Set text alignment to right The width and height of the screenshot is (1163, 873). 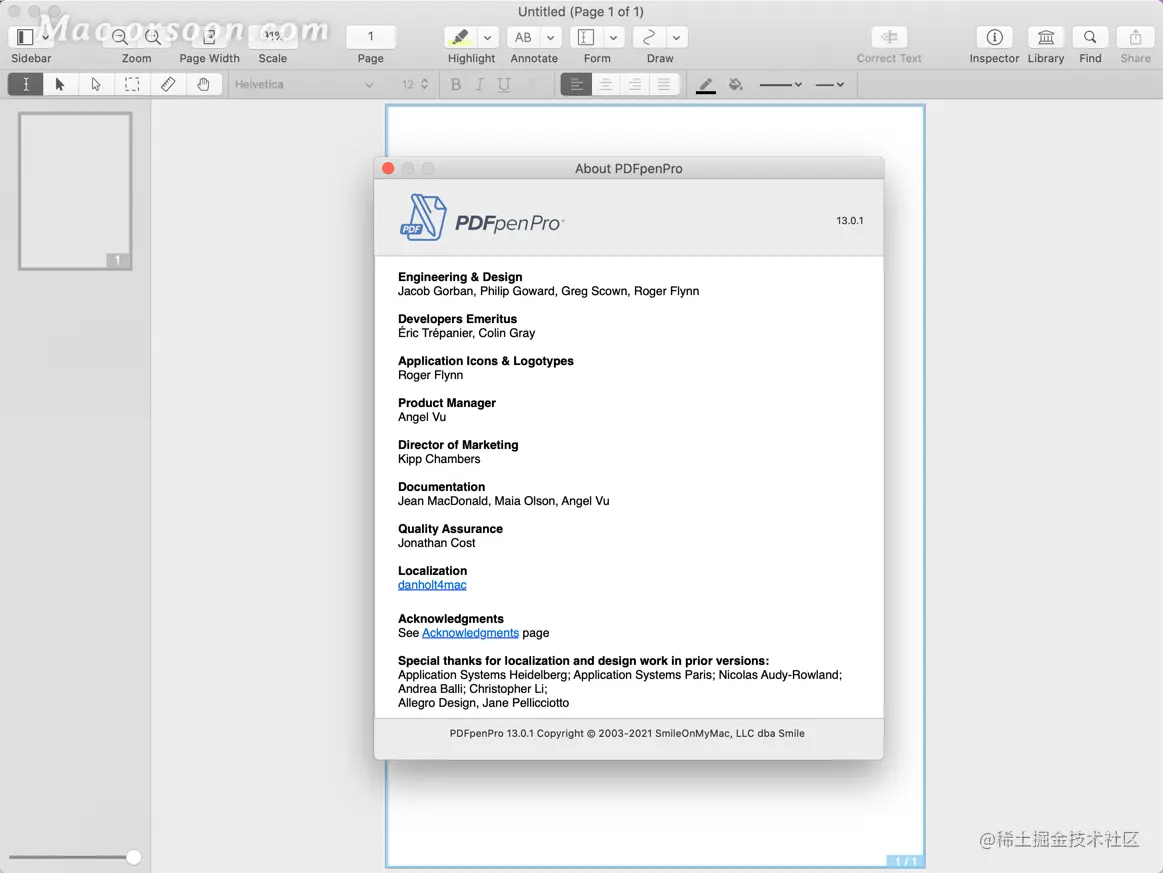click(636, 85)
